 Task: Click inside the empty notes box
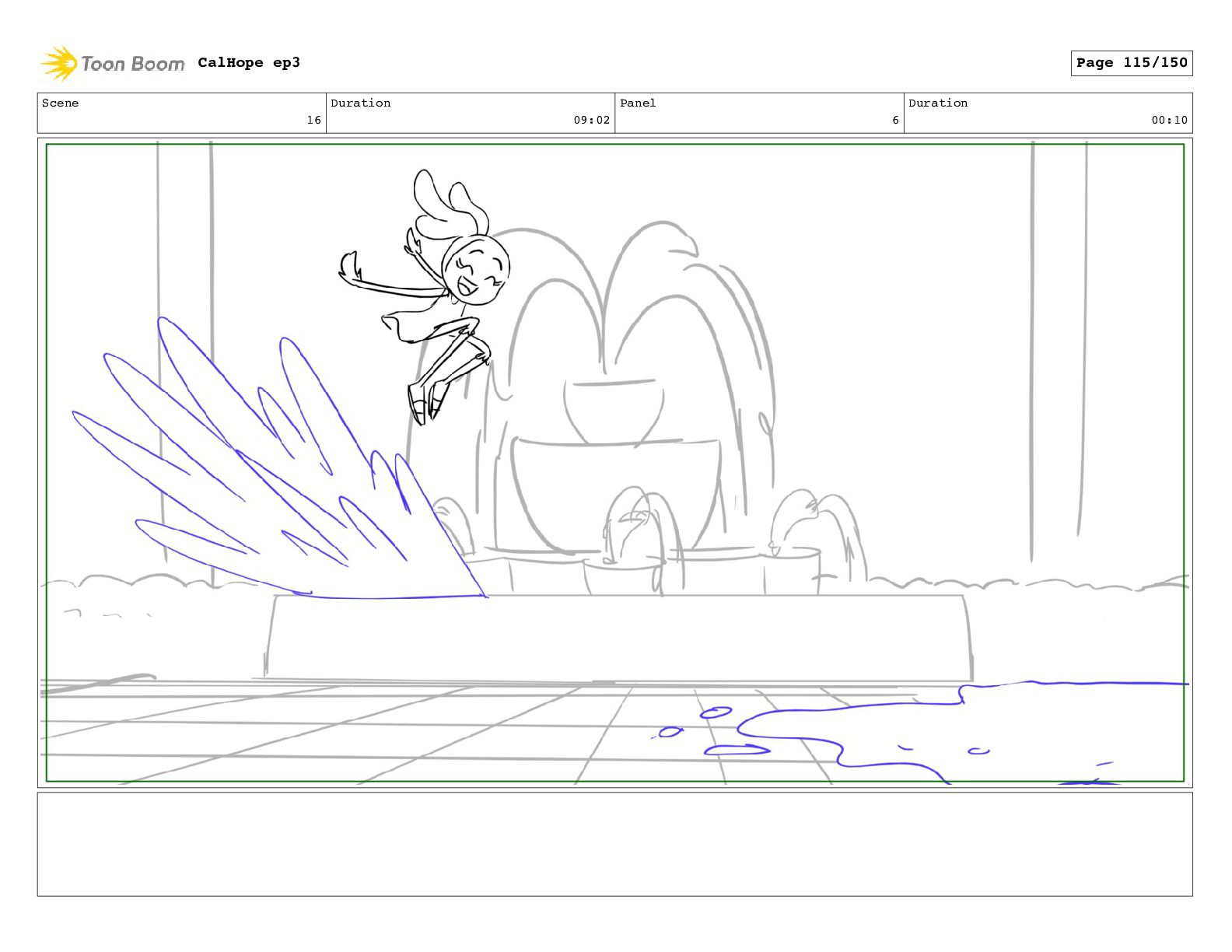(614, 844)
